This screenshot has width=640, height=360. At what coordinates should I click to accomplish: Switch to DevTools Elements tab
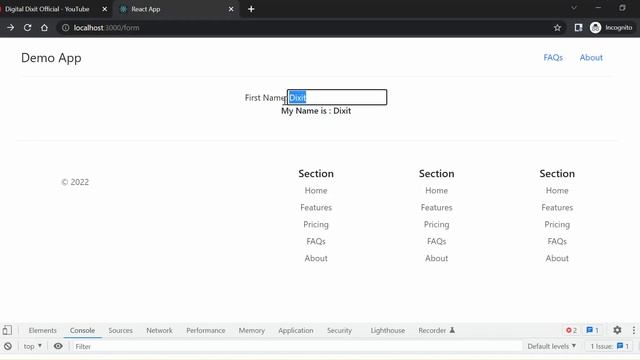click(42, 330)
